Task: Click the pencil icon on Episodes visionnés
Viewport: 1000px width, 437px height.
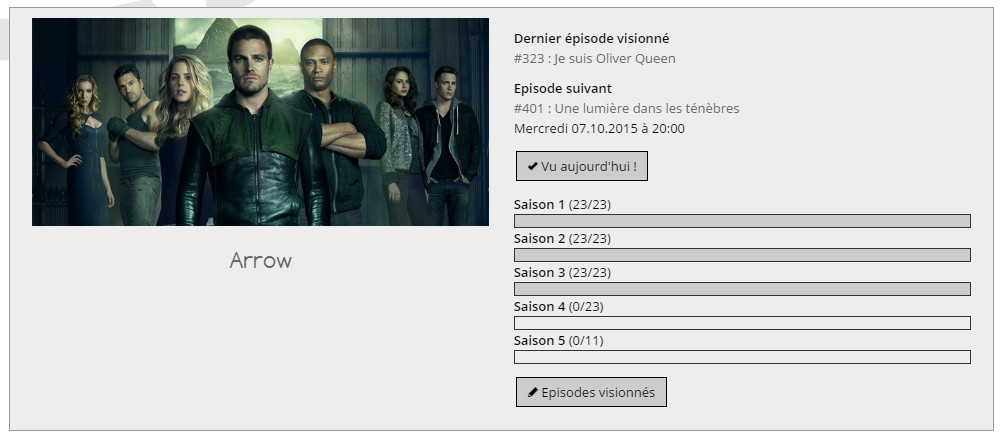Action: (x=533, y=392)
